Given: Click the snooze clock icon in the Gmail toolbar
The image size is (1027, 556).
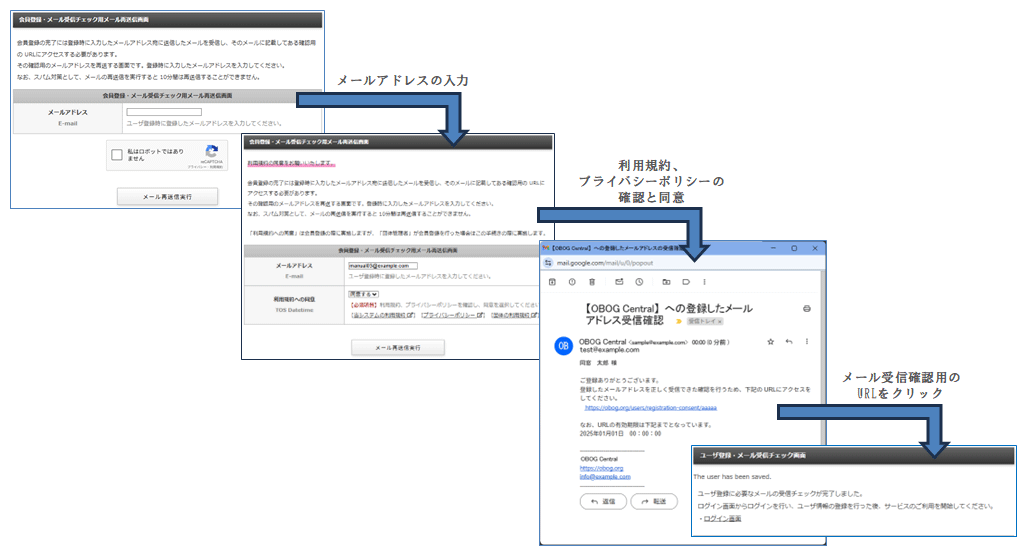Looking at the screenshot, I should tap(639, 282).
